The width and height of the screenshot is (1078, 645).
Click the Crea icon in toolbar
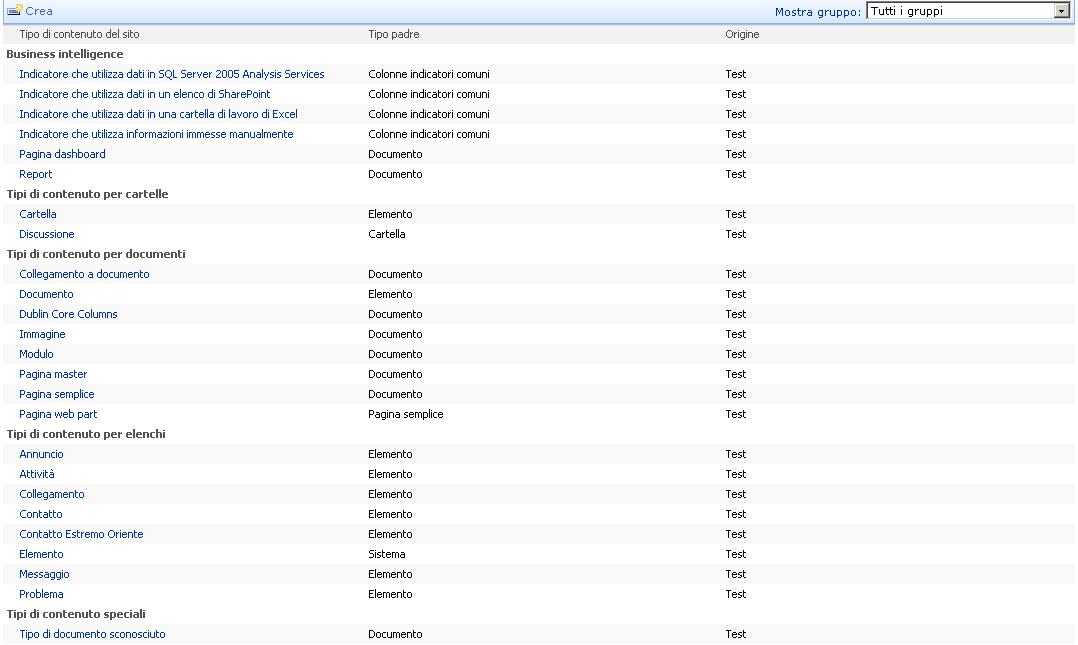[14, 10]
